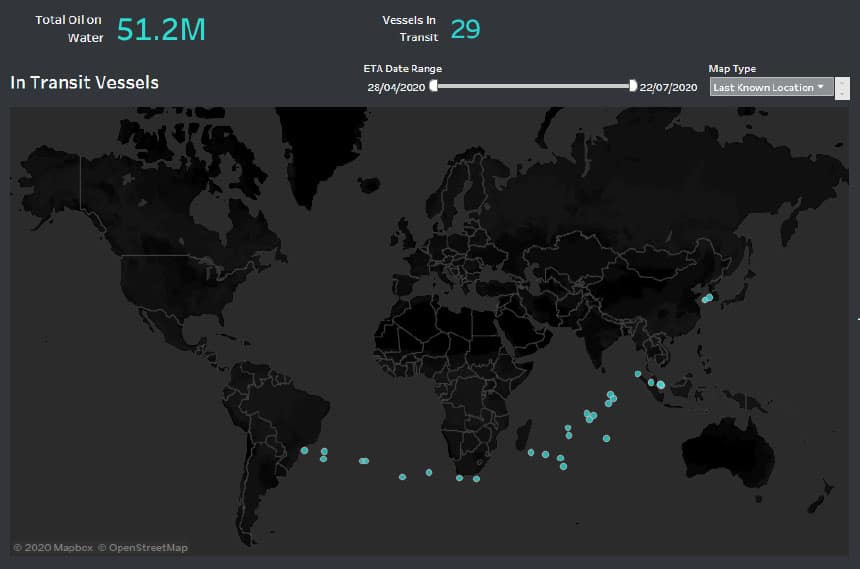Click the scroll control beside Map Type dropdown

[842, 88]
